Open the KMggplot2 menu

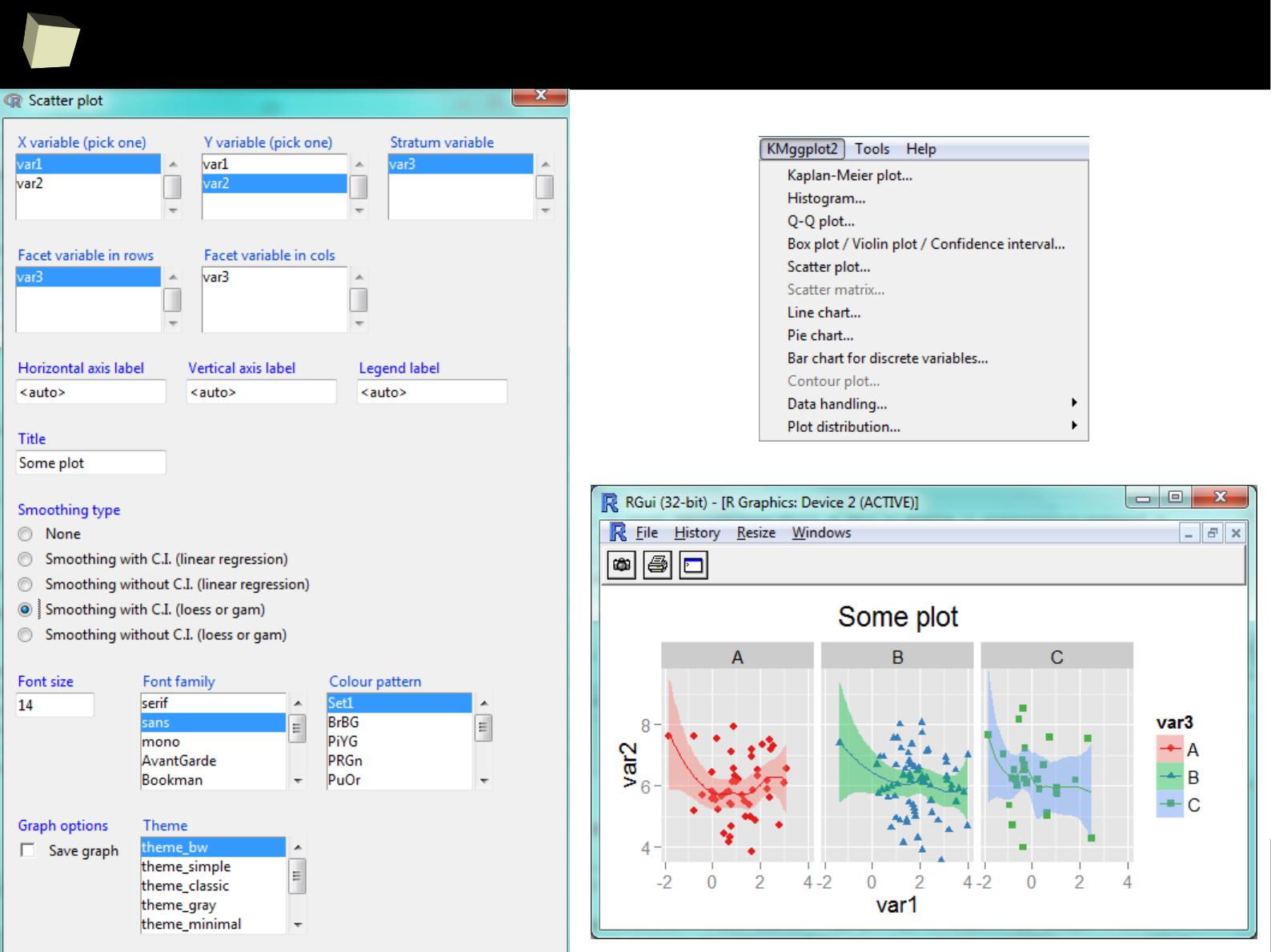click(802, 149)
